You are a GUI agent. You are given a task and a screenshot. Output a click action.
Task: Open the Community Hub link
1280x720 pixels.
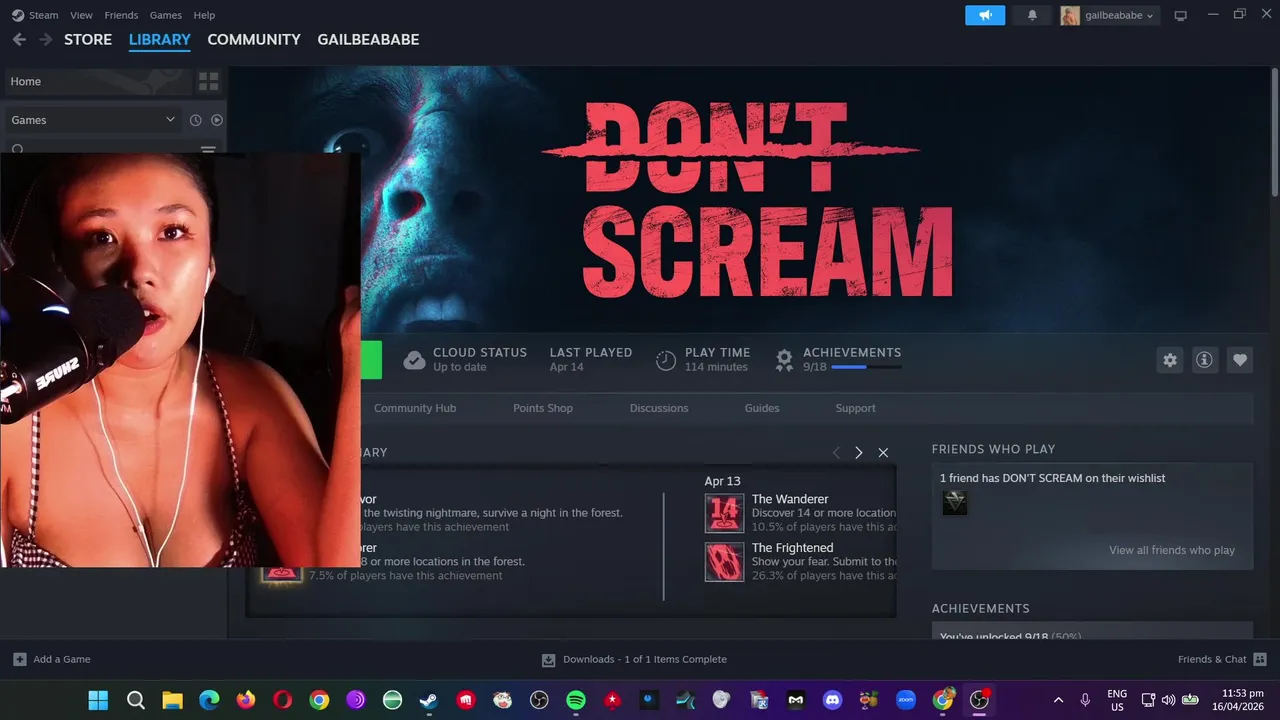pos(415,408)
